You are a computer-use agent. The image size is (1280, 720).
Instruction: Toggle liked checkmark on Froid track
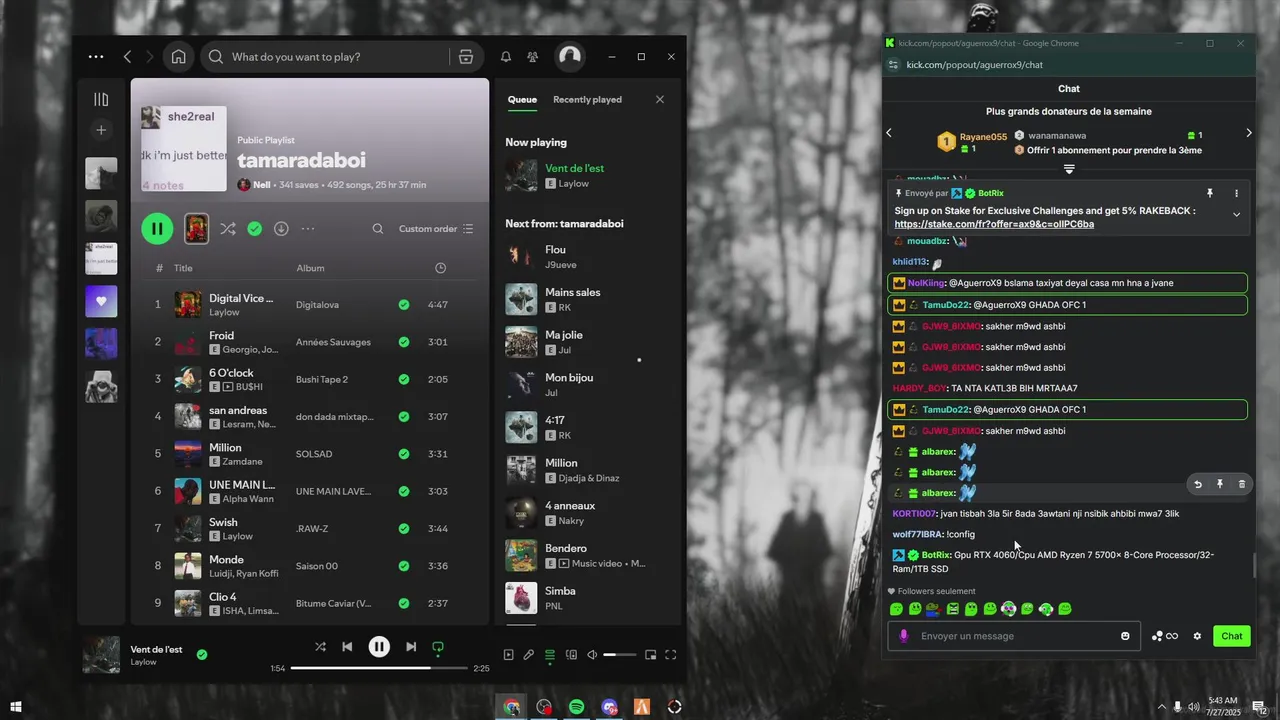click(404, 342)
